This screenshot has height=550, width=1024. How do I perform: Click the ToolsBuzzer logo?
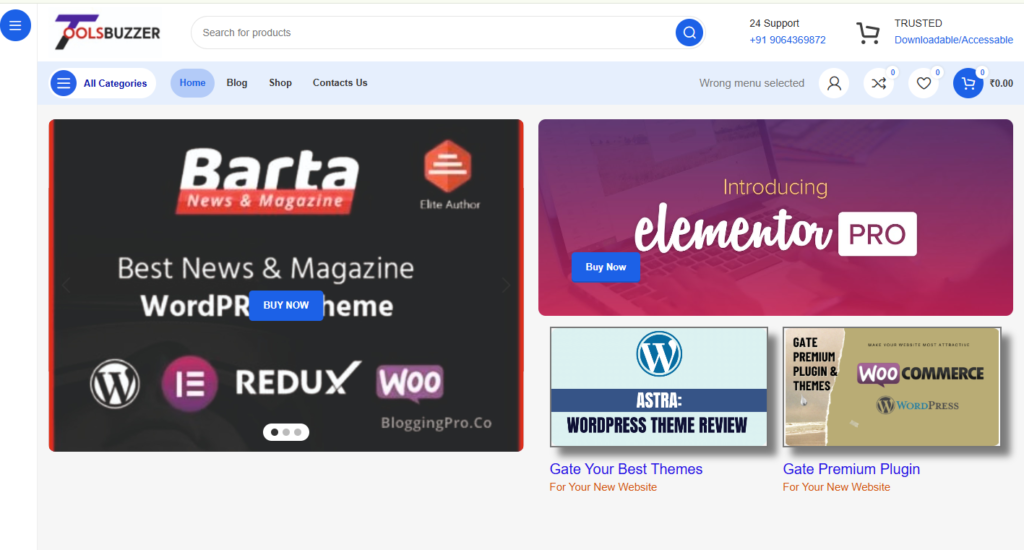[107, 32]
